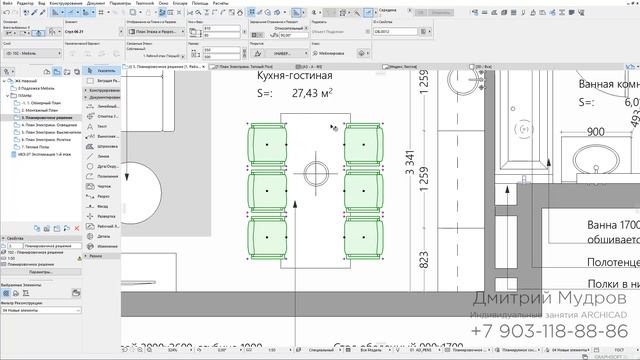This screenshot has width=640, height=360.
Task: Collapse the ПЛАНЫ folder in navigator
Action: pos(7,96)
